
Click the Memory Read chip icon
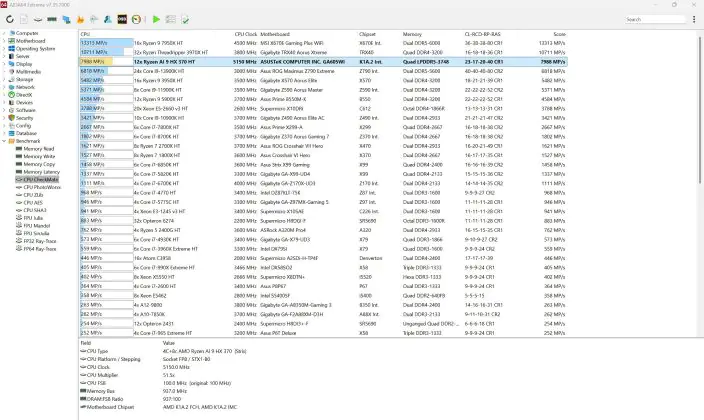(x=19, y=149)
